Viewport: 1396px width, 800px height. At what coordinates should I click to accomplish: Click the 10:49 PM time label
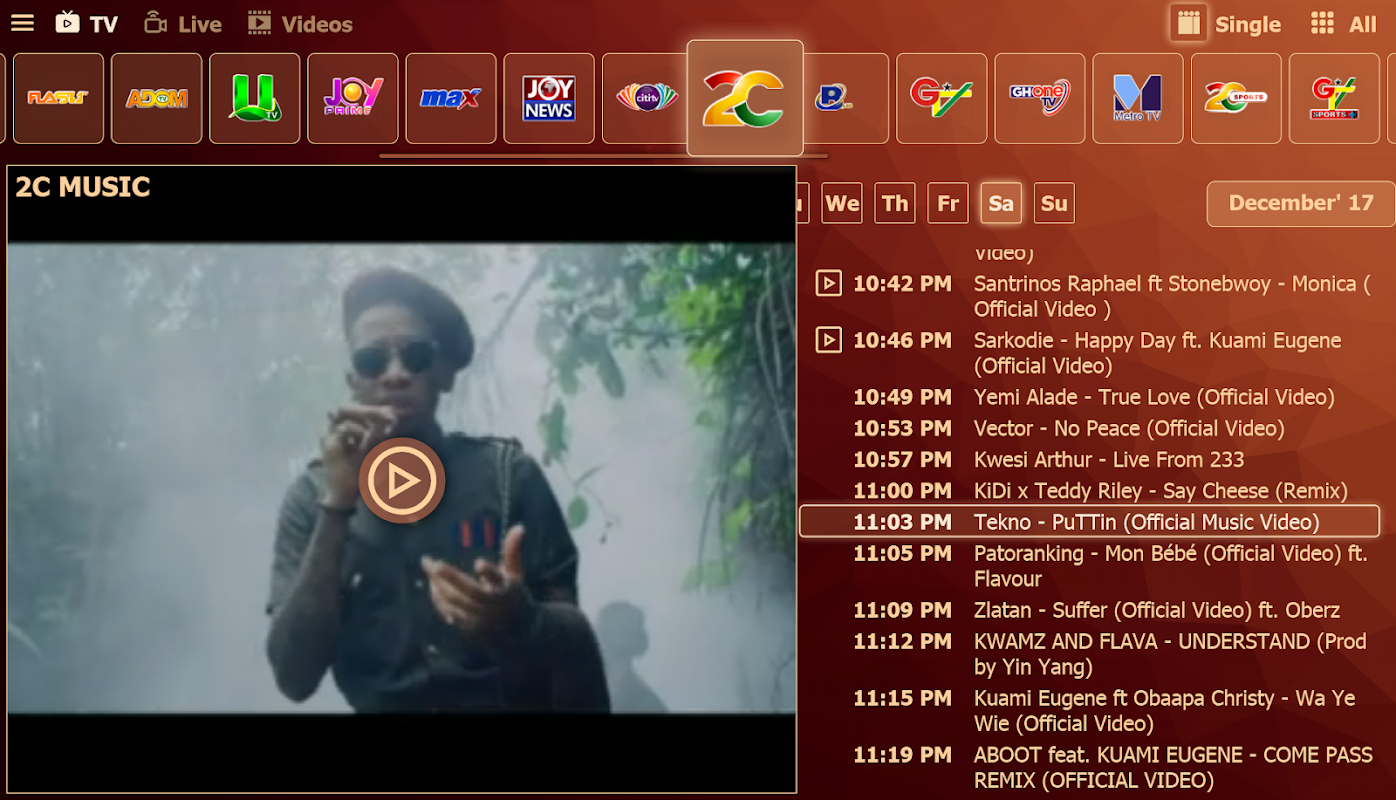coord(902,397)
